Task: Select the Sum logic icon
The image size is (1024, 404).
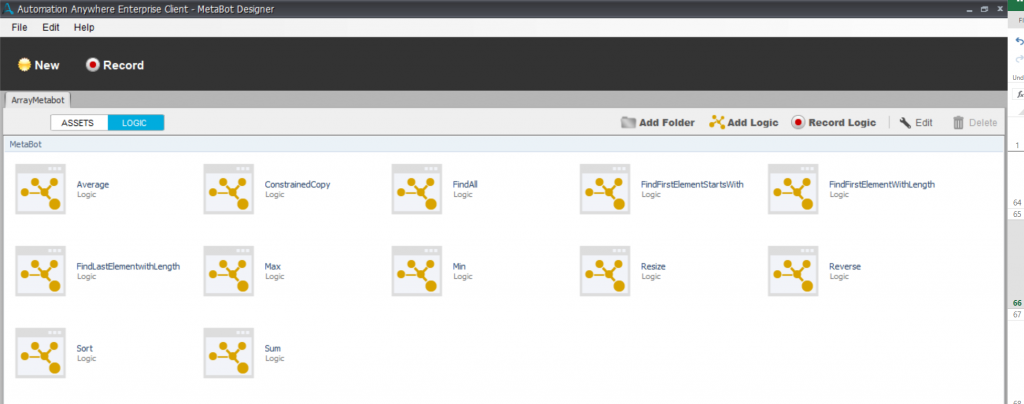Action: tap(229, 353)
